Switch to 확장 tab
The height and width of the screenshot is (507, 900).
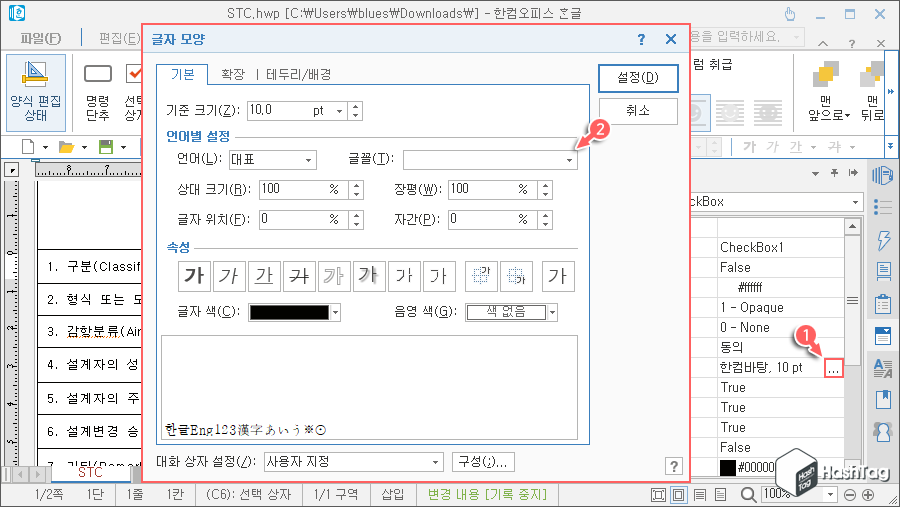pyautogui.click(x=233, y=75)
